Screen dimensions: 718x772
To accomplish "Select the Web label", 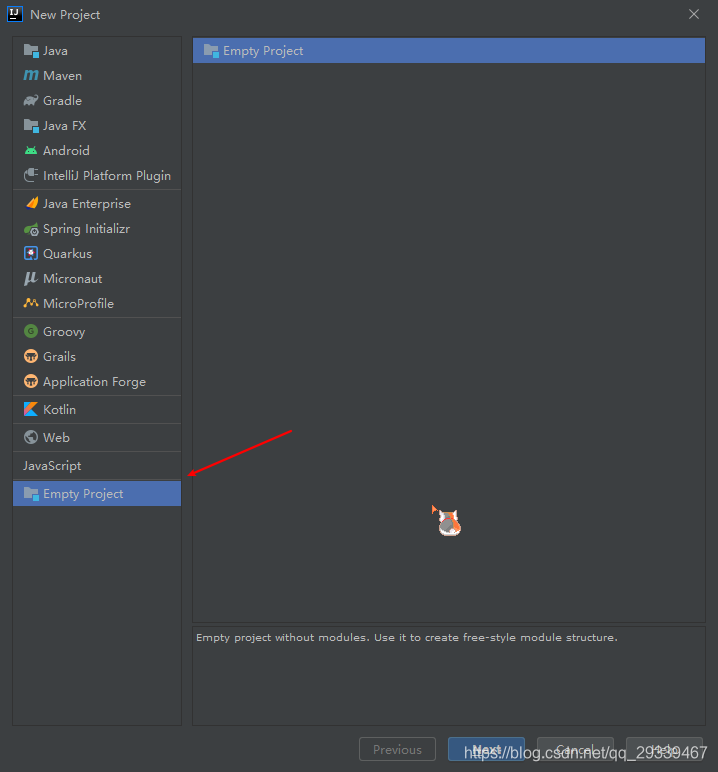I will coord(57,438).
